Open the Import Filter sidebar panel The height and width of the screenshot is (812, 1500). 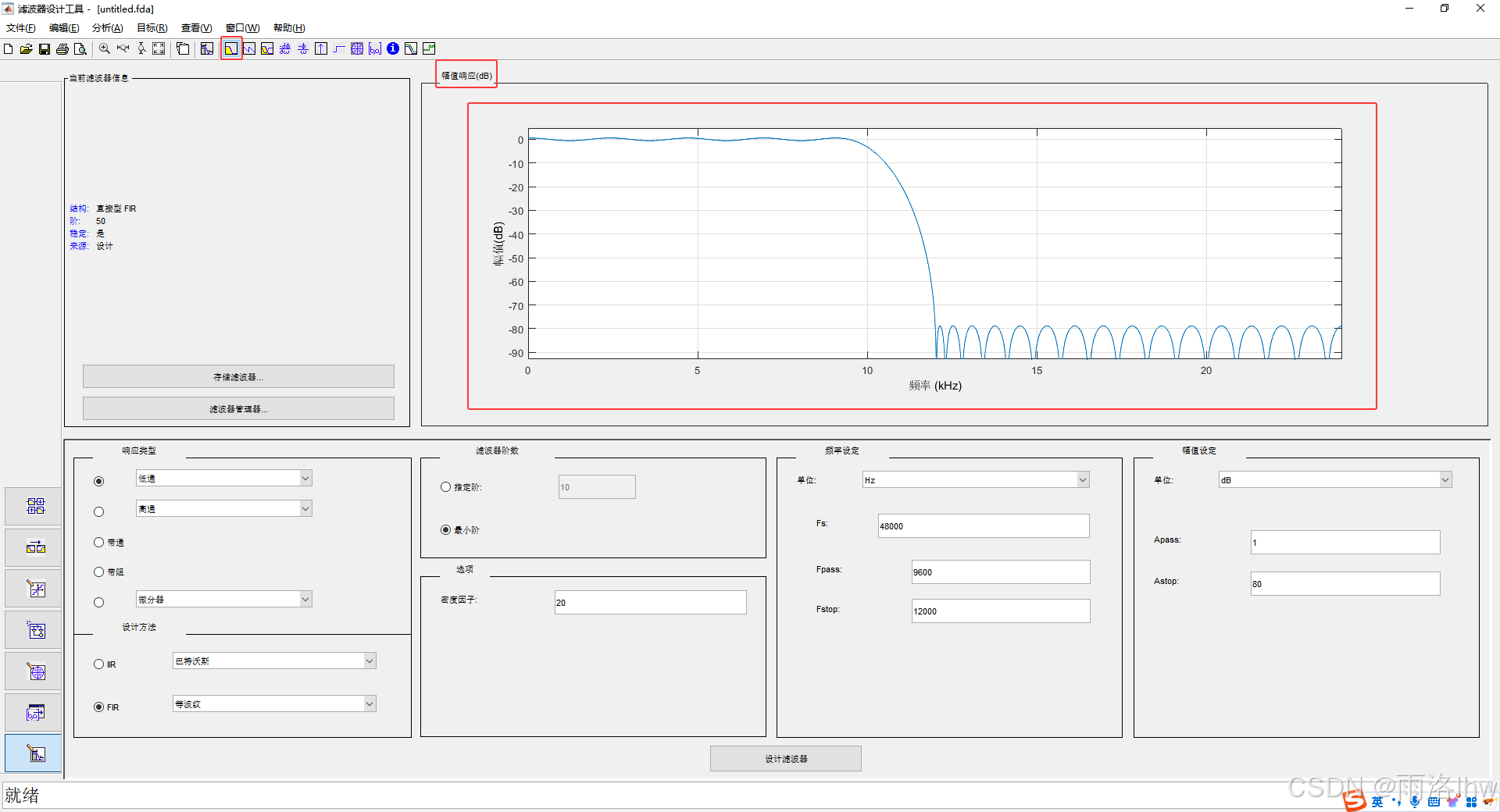[x=34, y=712]
